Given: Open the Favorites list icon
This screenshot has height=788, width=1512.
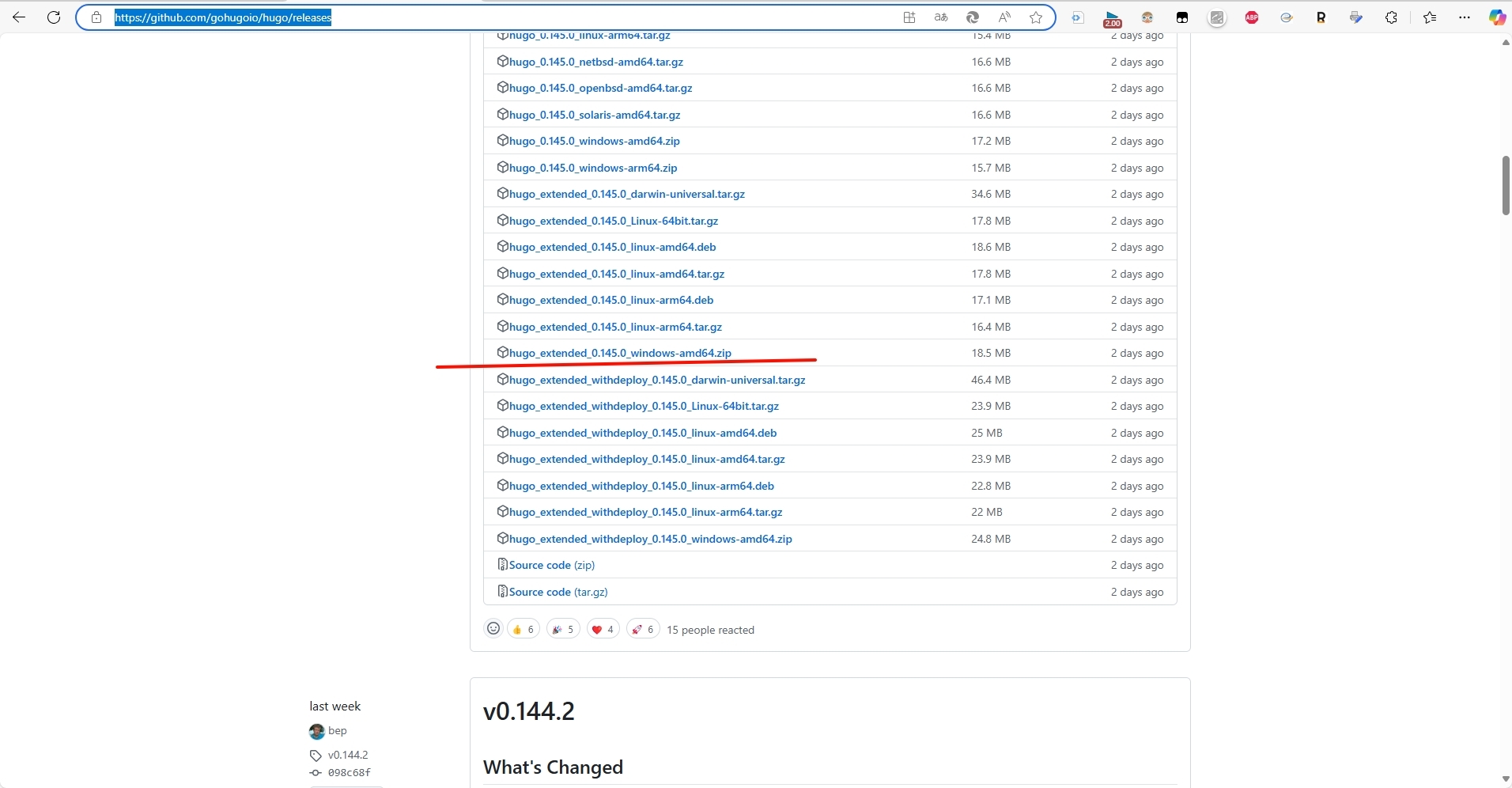Looking at the screenshot, I should [1430, 17].
